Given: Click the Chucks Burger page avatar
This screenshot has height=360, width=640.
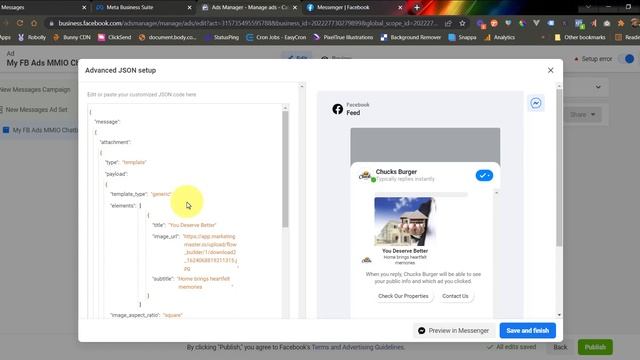Looking at the screenshot, I should click(365, 176).
